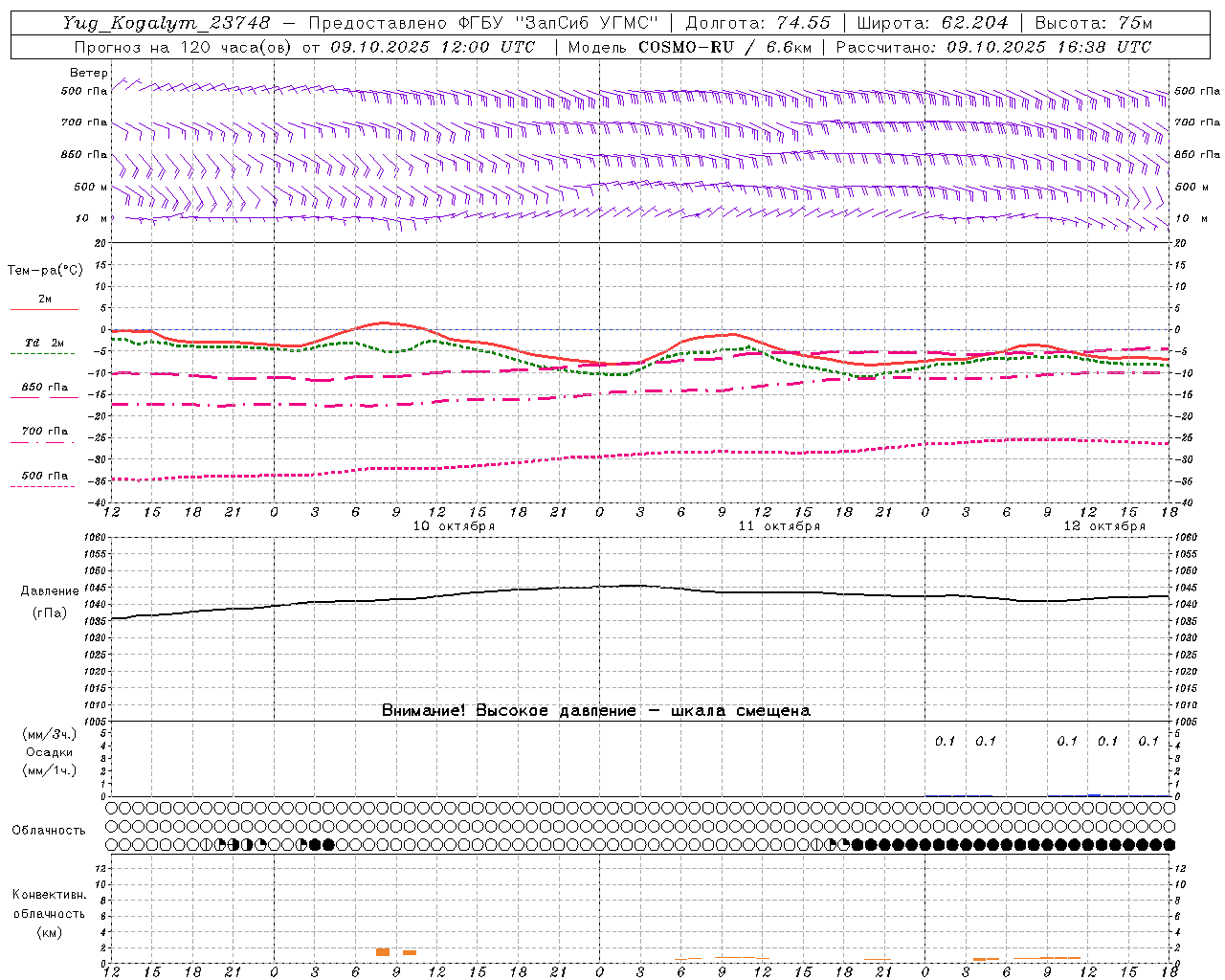Click the Конвективн. convective cloudiness label
The image size is (1225, 980).
click(50, 895)
